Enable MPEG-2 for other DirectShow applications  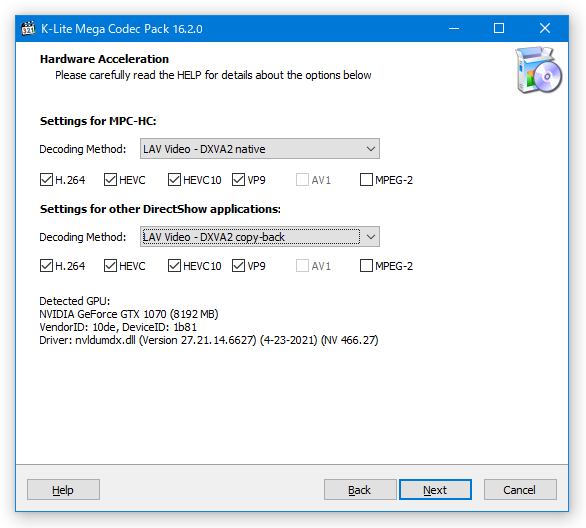[x=366, y=266]
